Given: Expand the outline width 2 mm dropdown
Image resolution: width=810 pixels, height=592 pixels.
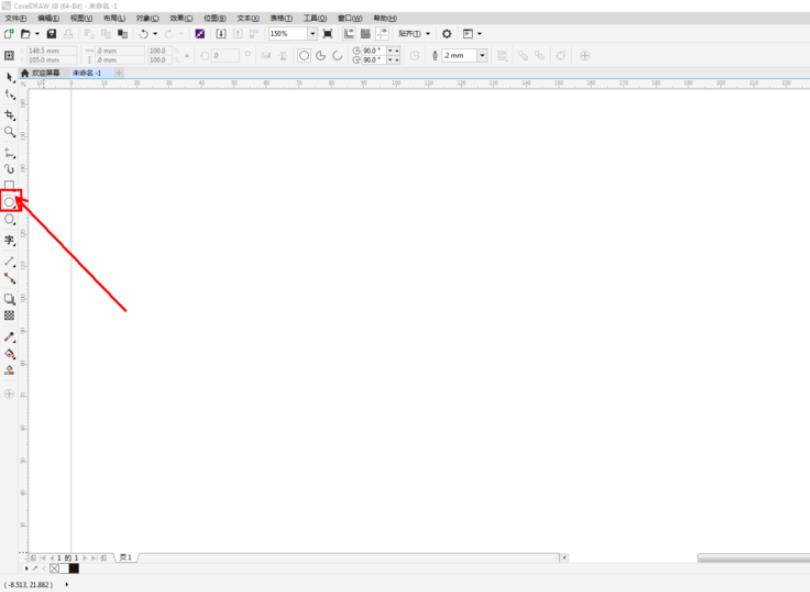Looking at the screenshot, I should [482, 55].
